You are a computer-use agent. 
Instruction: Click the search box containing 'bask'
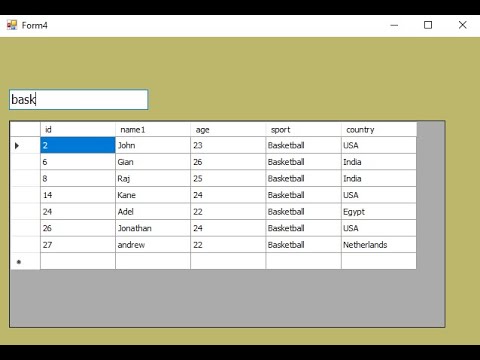click(x=79, y=99)
